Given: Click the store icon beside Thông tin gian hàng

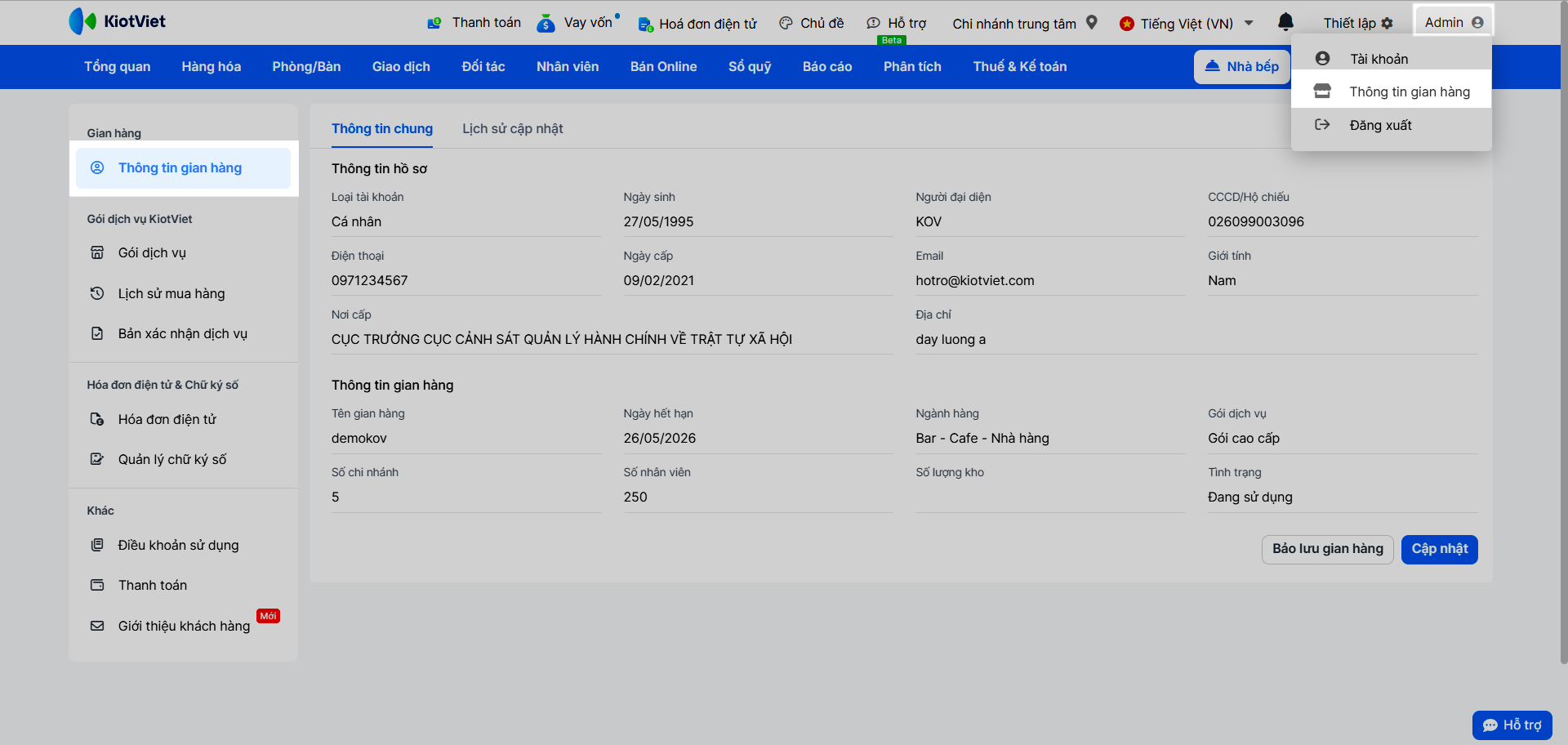Looking at the screenshot, I should click(1322, 91).
